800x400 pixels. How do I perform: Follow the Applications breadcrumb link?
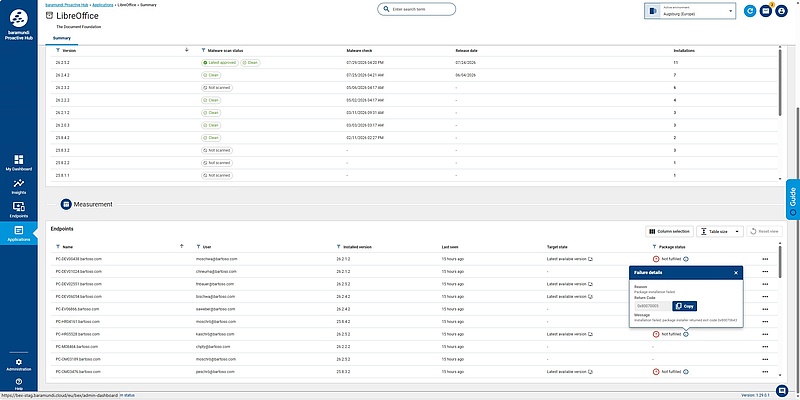coord(103,5)
